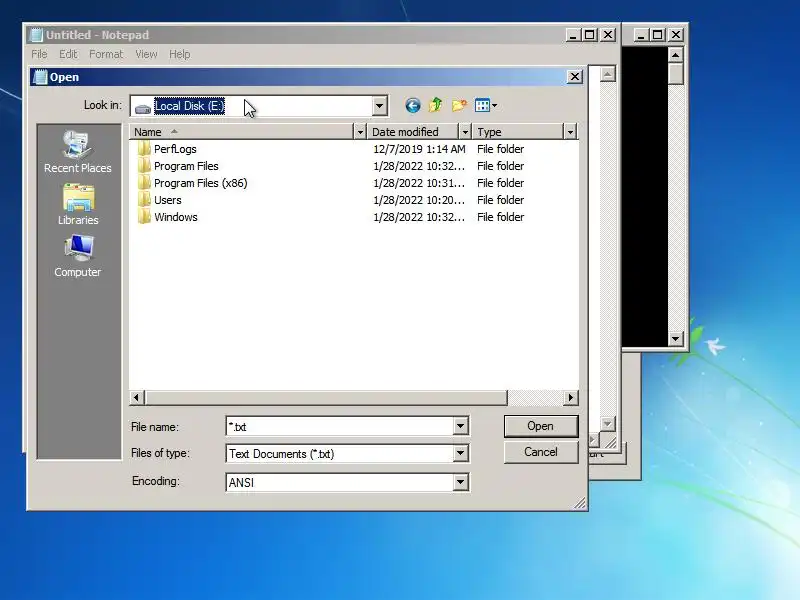This screenshot has width=800, height=600.
Task: Open the Format menu in Notepad
Action: [106, 54]
